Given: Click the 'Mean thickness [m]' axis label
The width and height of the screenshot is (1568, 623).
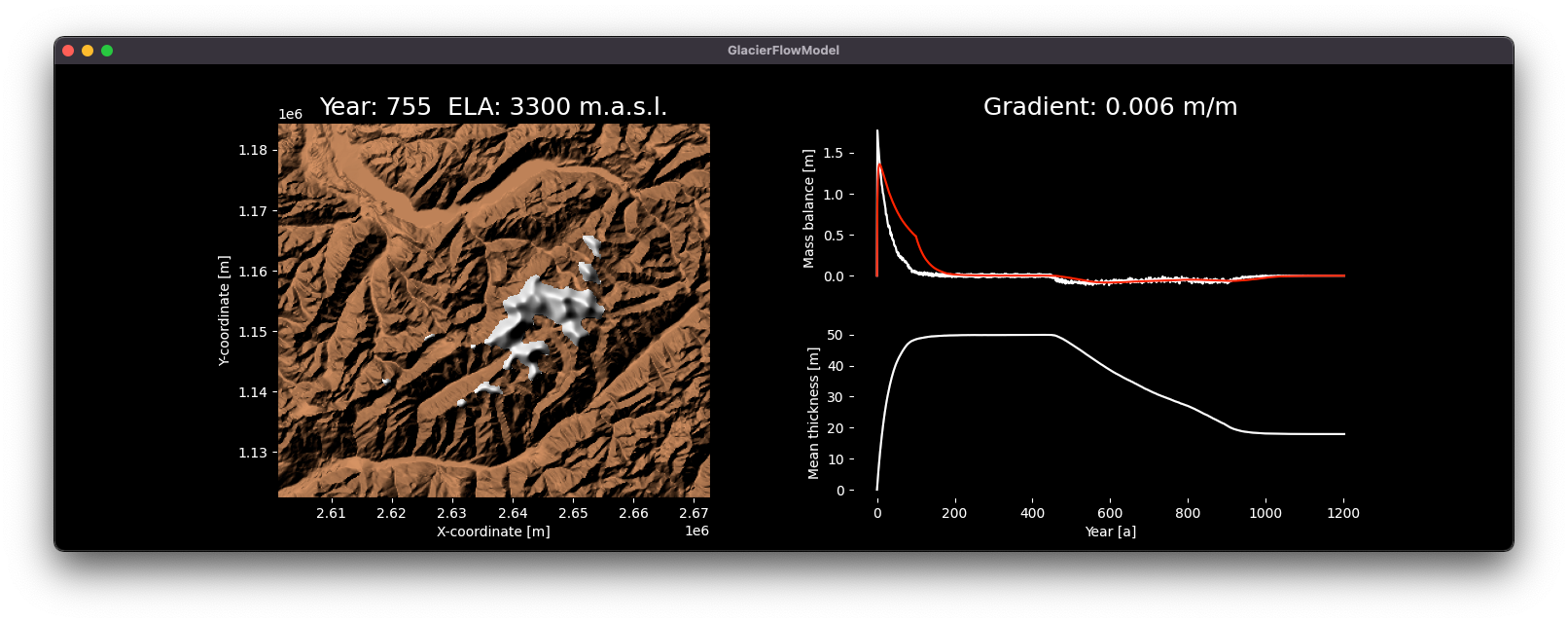Looking at the screenshot, I should pos(813,413).
